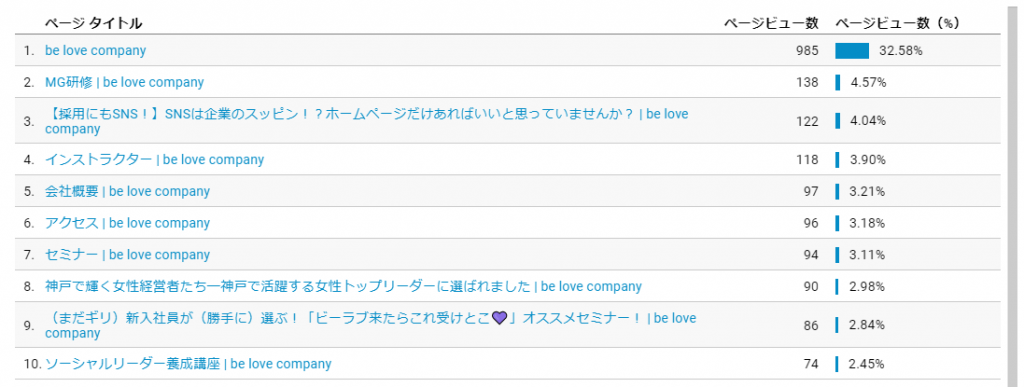
Task: Open the 会社概要 page link
Action: (x=127, y=191)
